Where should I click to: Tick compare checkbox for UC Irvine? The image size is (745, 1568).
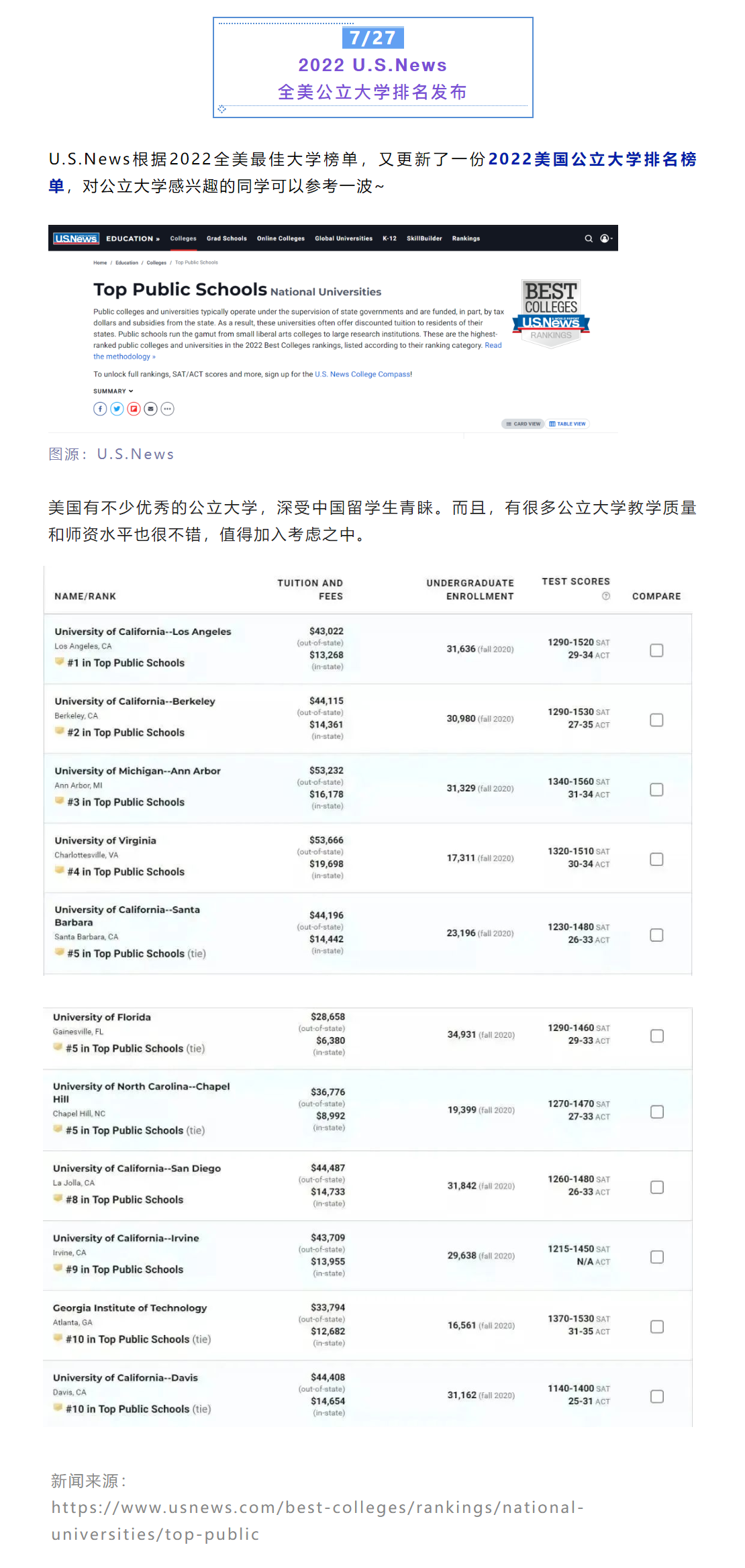coord(657,1257)
